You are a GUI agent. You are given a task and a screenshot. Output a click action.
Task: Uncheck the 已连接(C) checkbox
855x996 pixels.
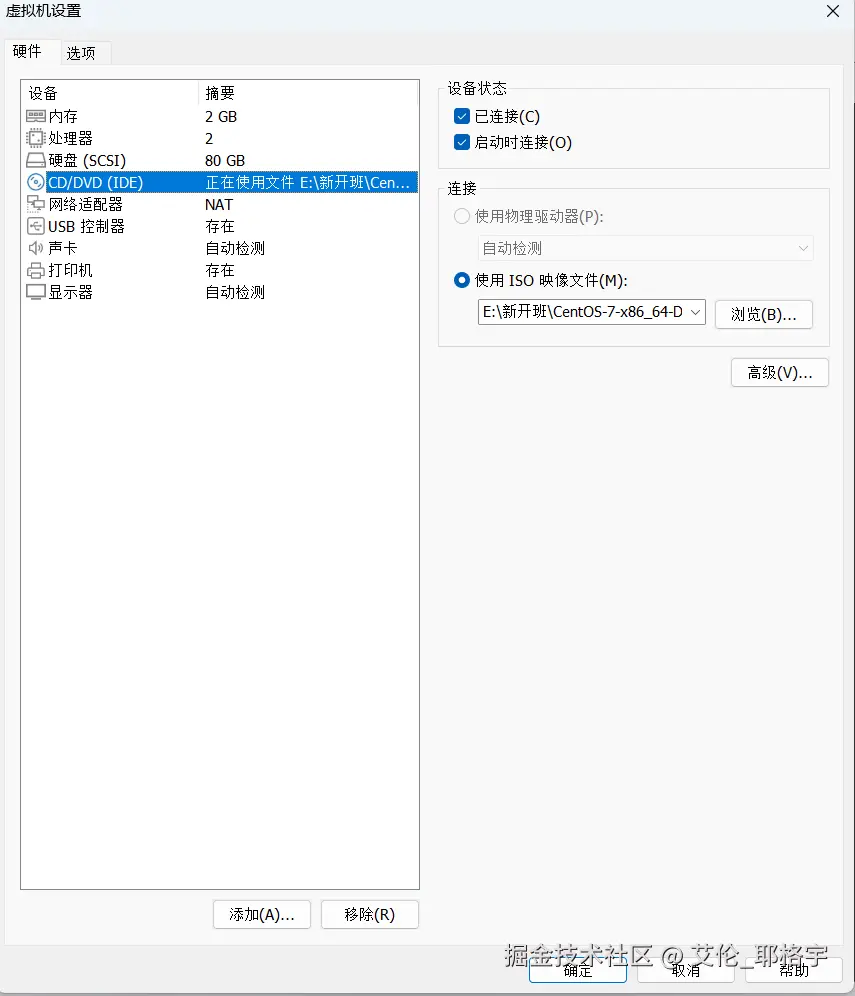(x=461, y=115)
